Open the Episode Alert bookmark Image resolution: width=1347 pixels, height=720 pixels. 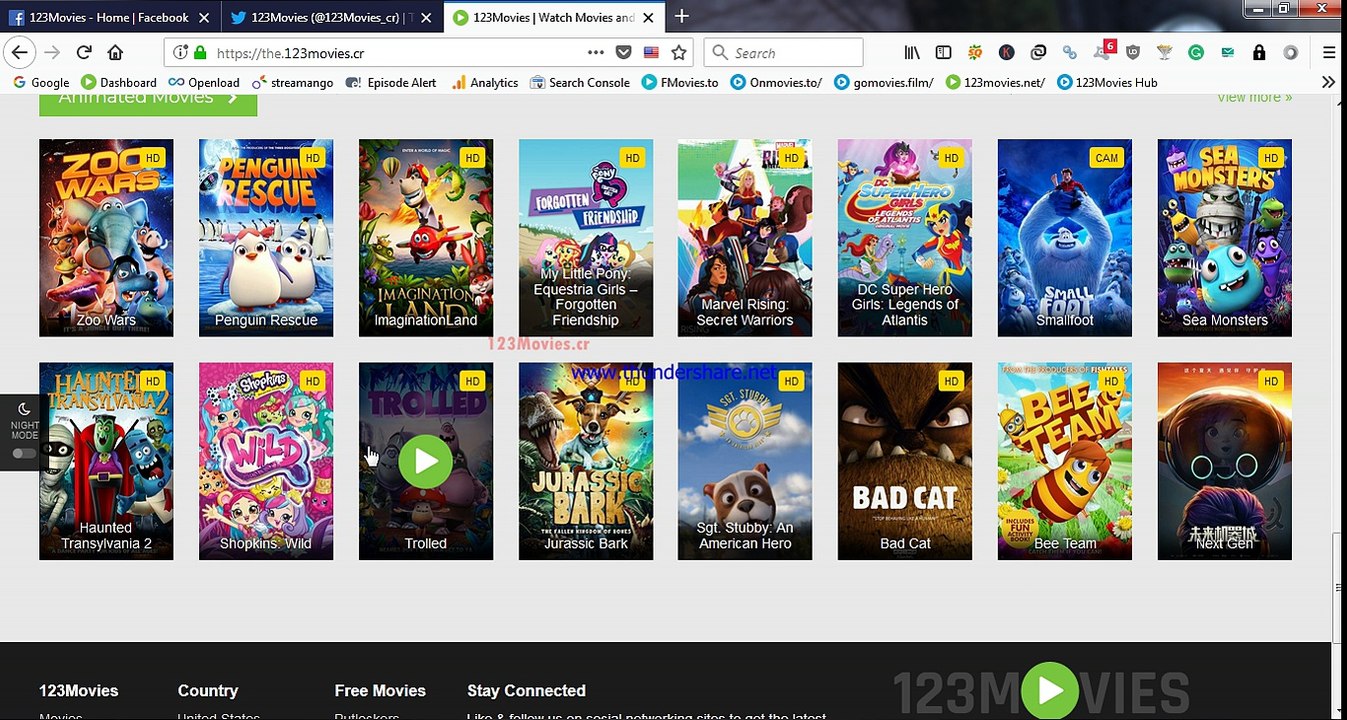click(391, 82)
